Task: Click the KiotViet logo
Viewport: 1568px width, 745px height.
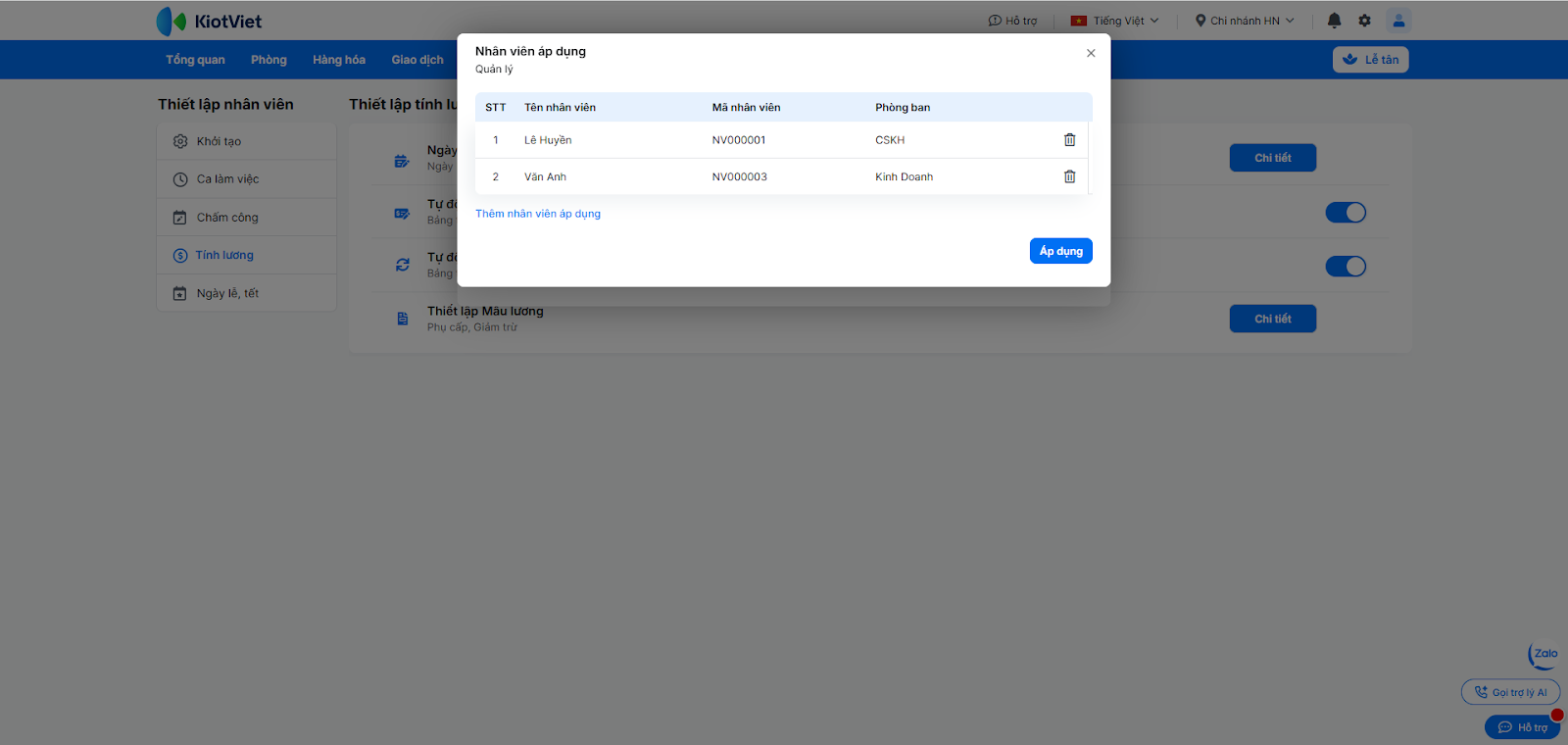Action: [x=209, y=21]
